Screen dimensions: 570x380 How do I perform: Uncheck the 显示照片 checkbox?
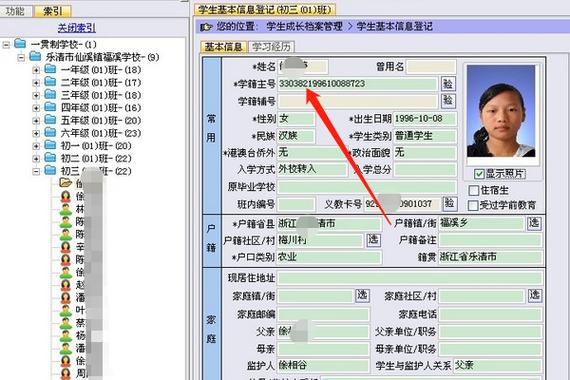click(x=479, y=174)
